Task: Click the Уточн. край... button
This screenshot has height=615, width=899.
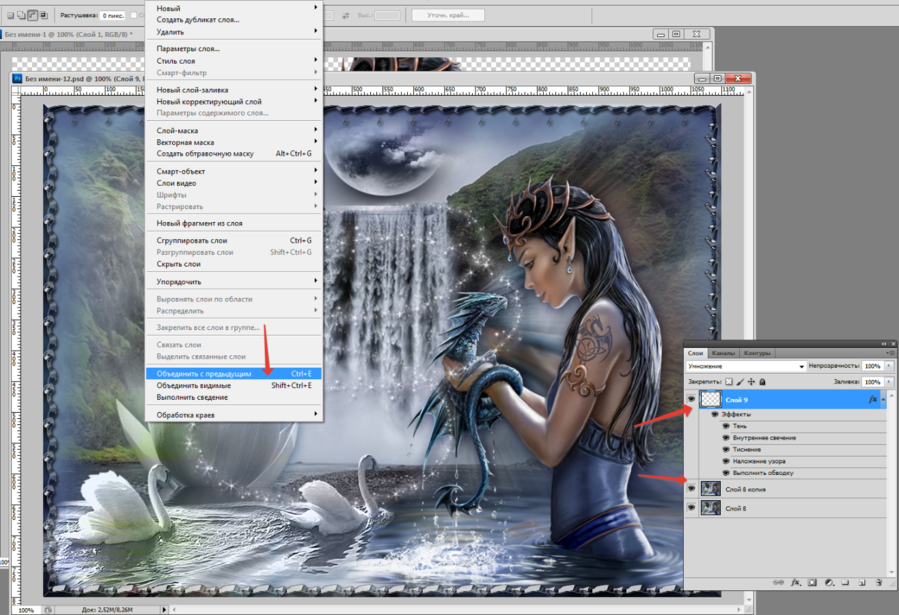Action: tap(448, 15)
